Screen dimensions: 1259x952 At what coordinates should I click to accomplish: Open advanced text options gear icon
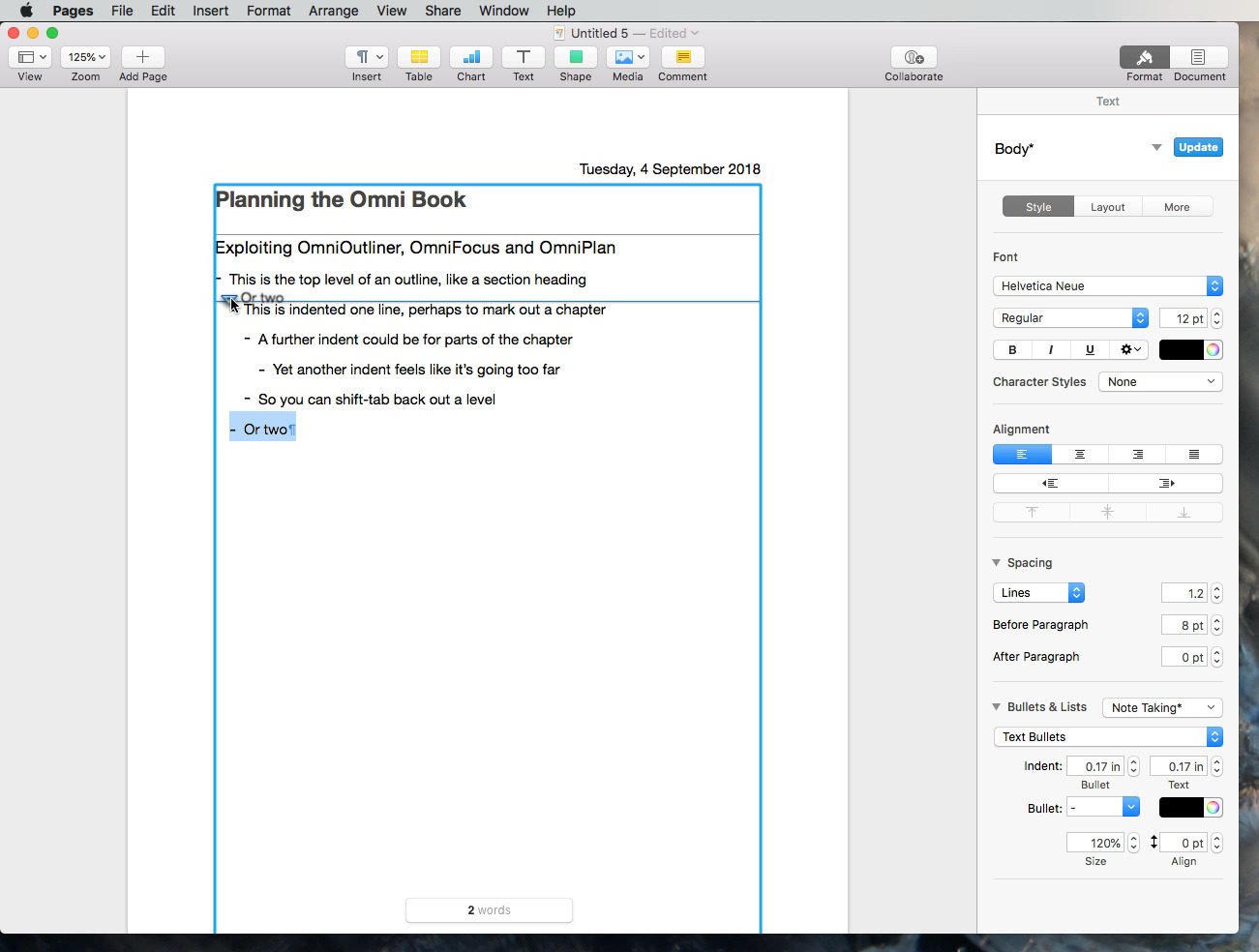point(1130,349)
